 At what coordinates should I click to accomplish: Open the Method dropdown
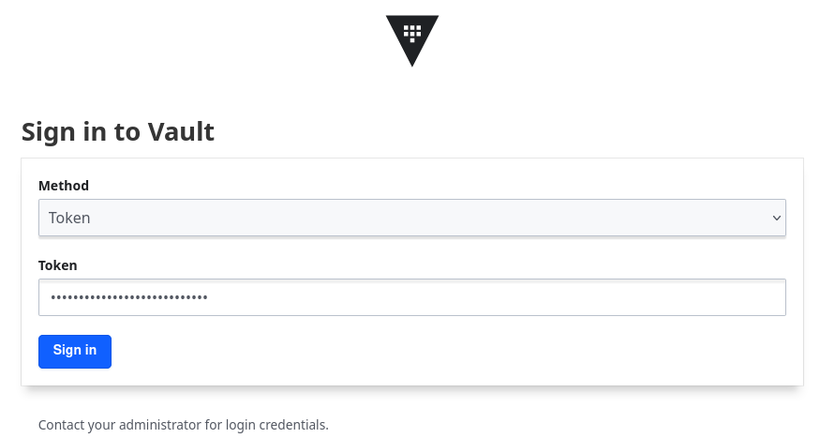pos(411,218)
